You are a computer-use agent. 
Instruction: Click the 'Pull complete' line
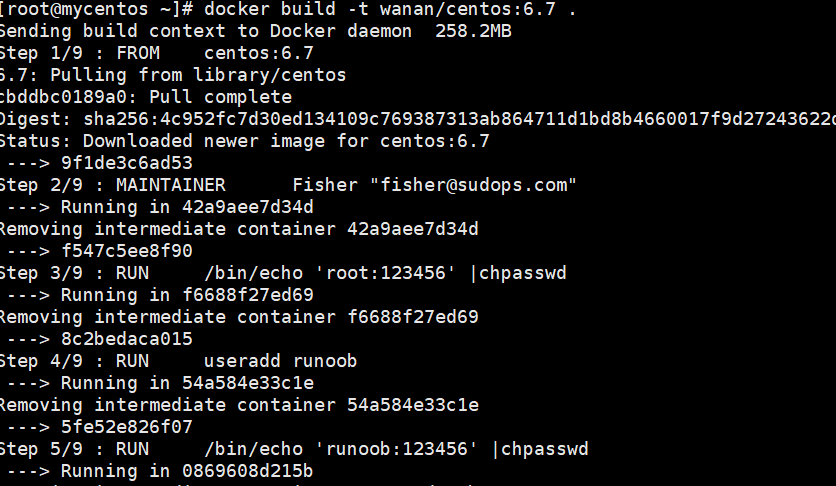(146, 97)
